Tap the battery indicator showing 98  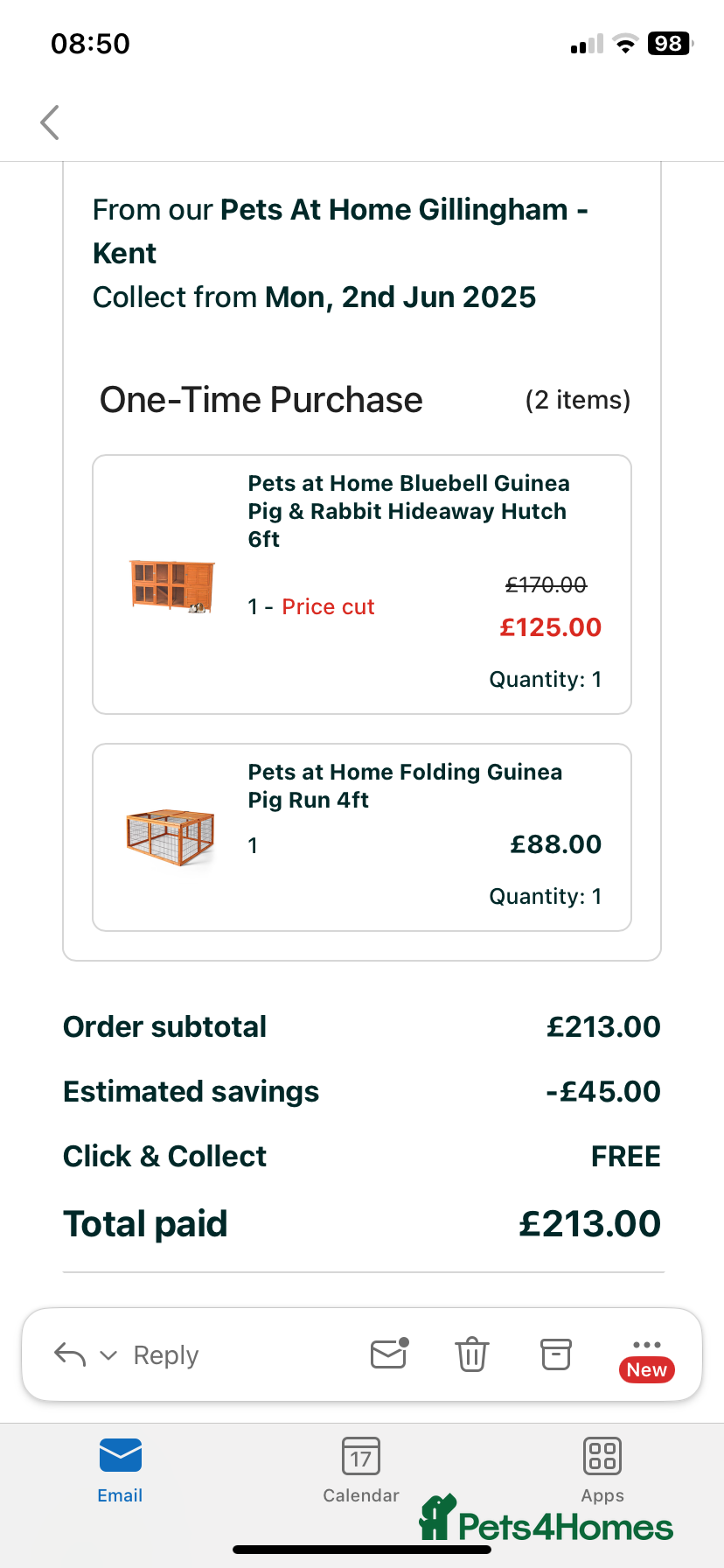[x=668, y=42]
